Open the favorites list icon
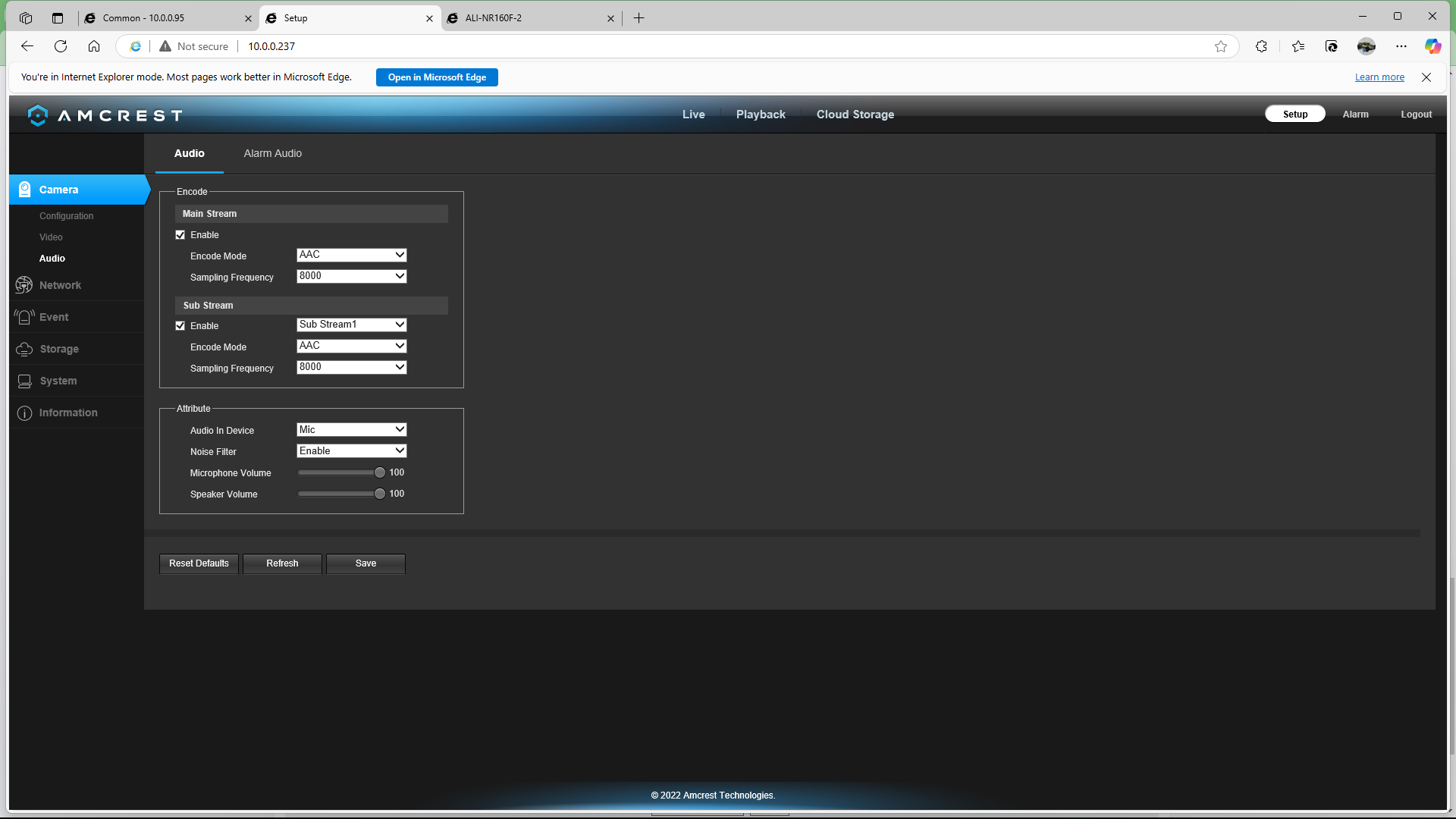 [1298, 46]
